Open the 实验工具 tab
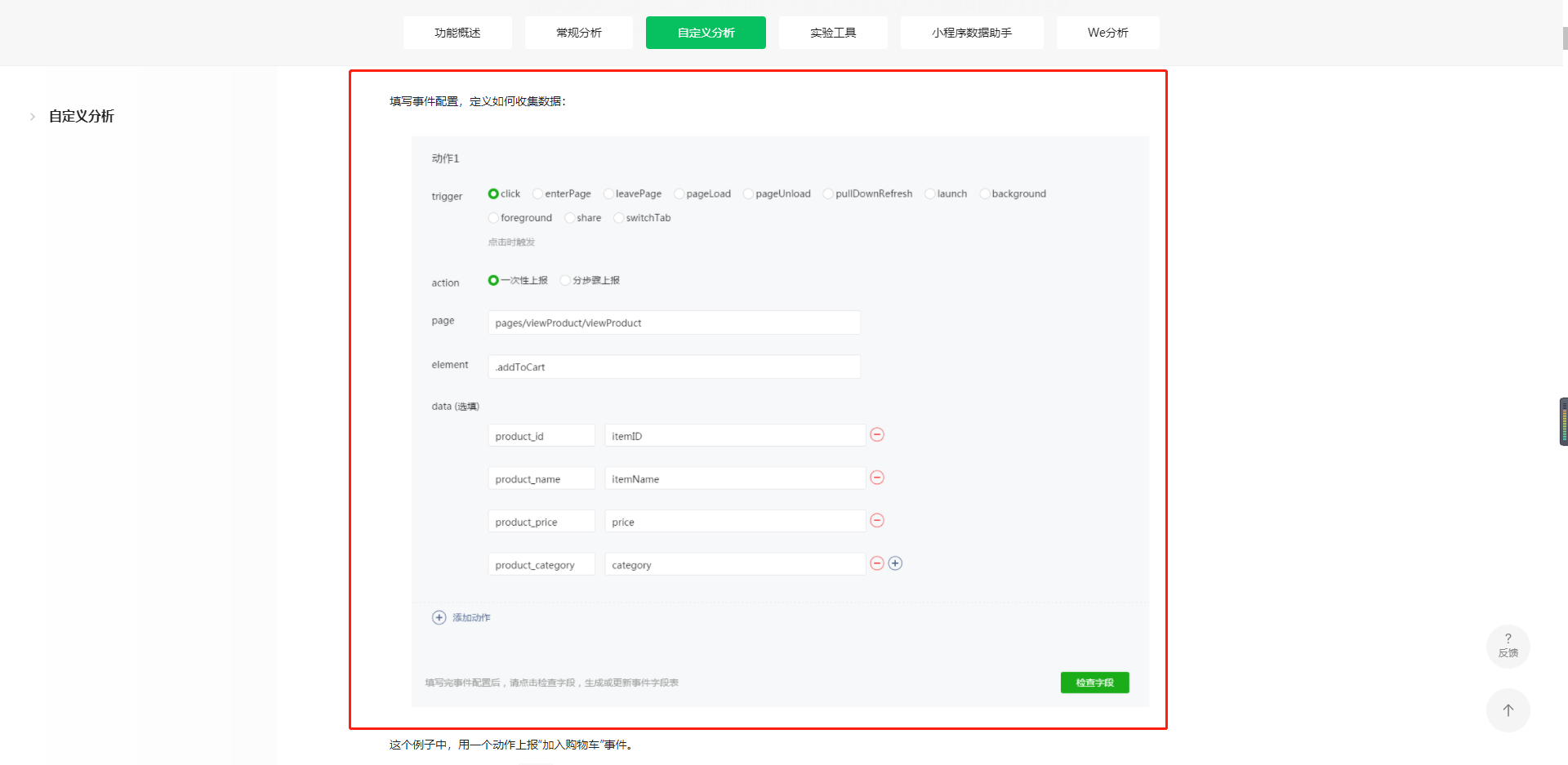Image resolution: width=1568 pixels, height=765 pixels. click(x=833, y=33)
